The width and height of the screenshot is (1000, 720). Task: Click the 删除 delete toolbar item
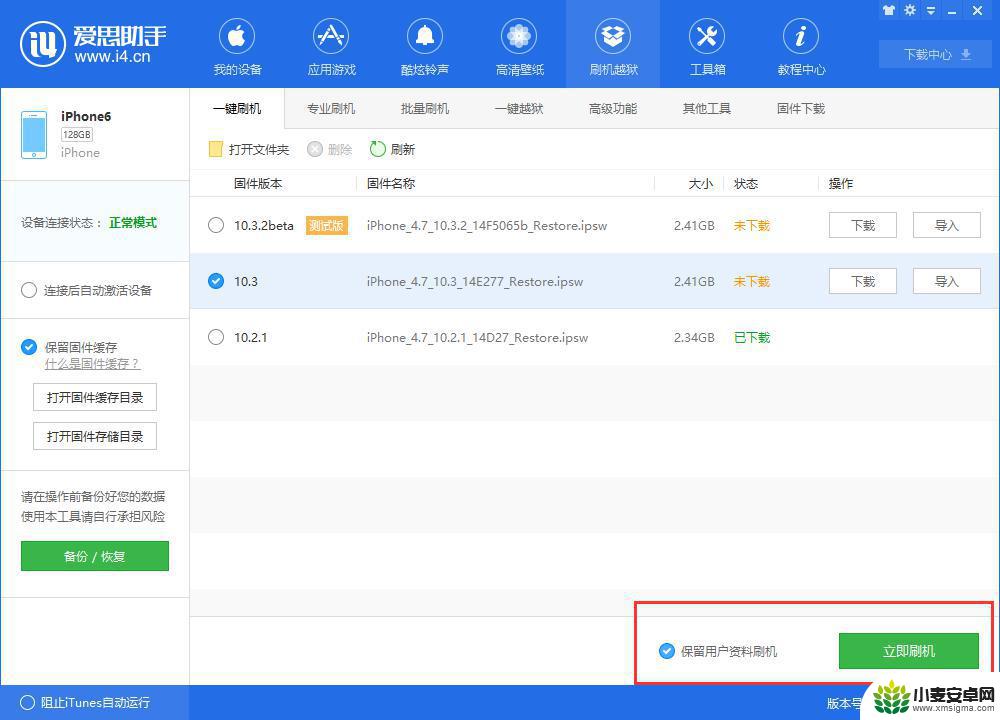[330, 149]
